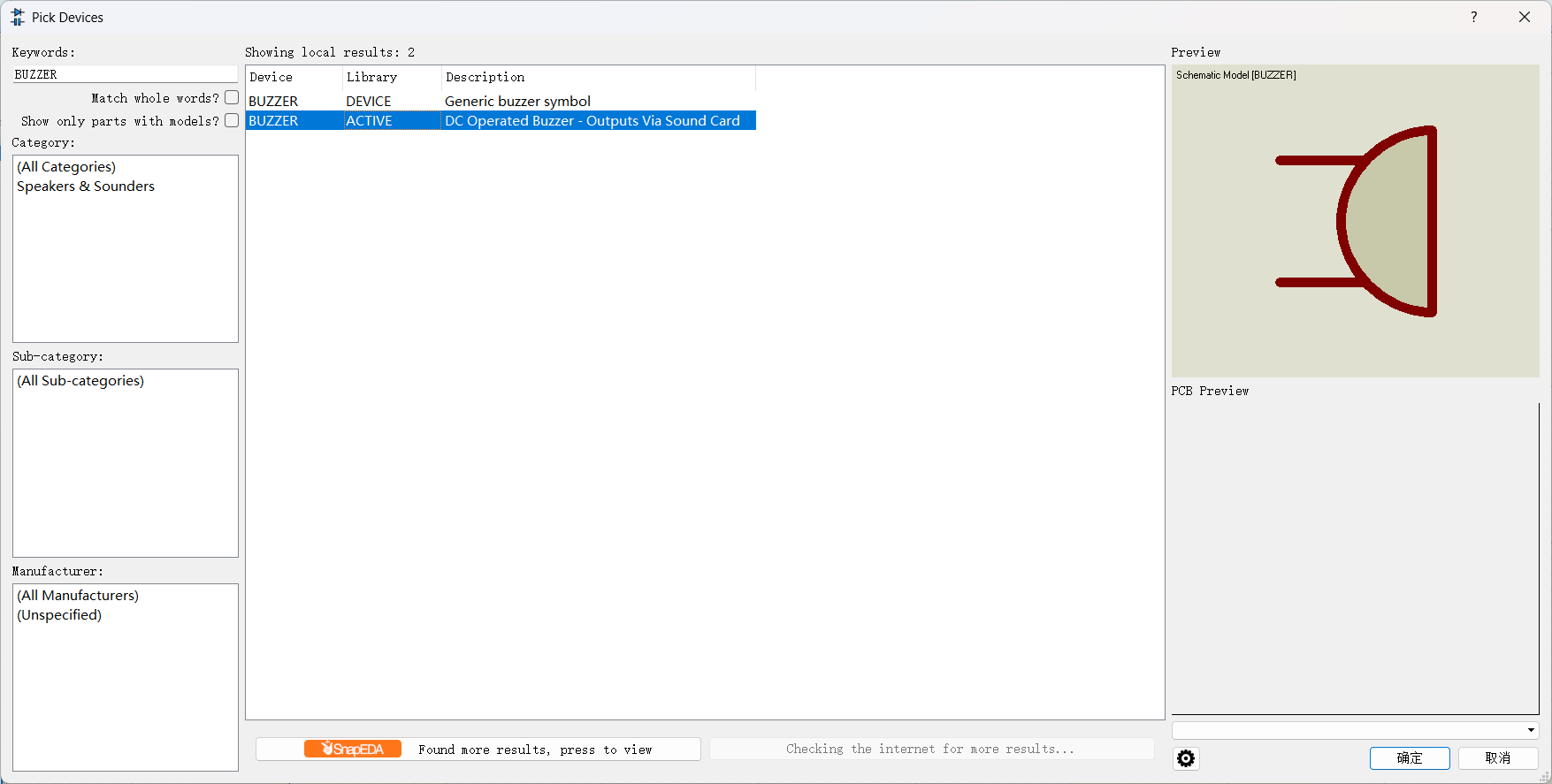Open the settings gear icon
The height and width of the screenshot is (784, 1552).
point(1186,758)
